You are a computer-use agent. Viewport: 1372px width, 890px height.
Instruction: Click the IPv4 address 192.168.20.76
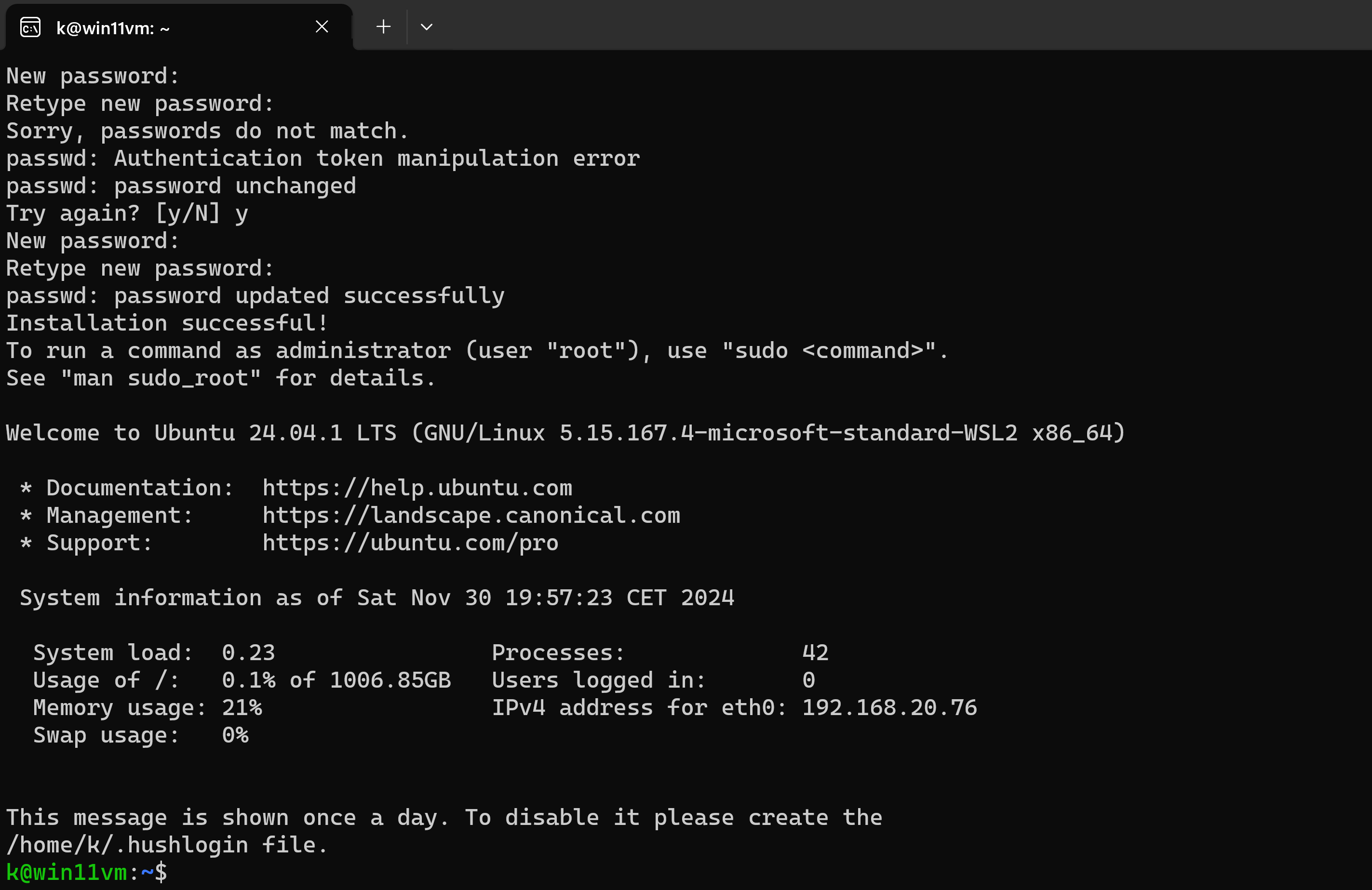tap(889, 707)
